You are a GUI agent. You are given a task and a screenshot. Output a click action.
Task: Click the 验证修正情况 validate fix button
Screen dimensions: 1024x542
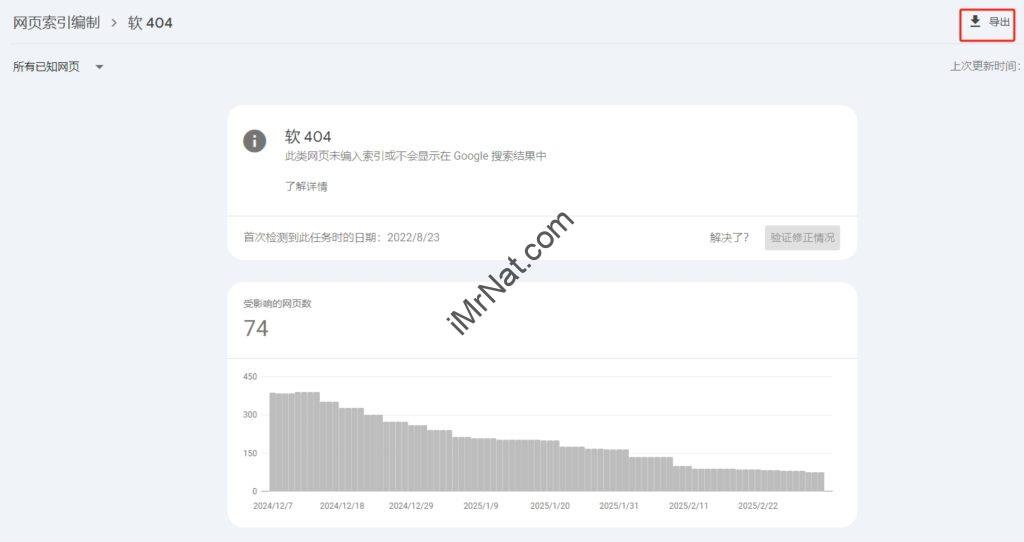click(x=802, y=238)
